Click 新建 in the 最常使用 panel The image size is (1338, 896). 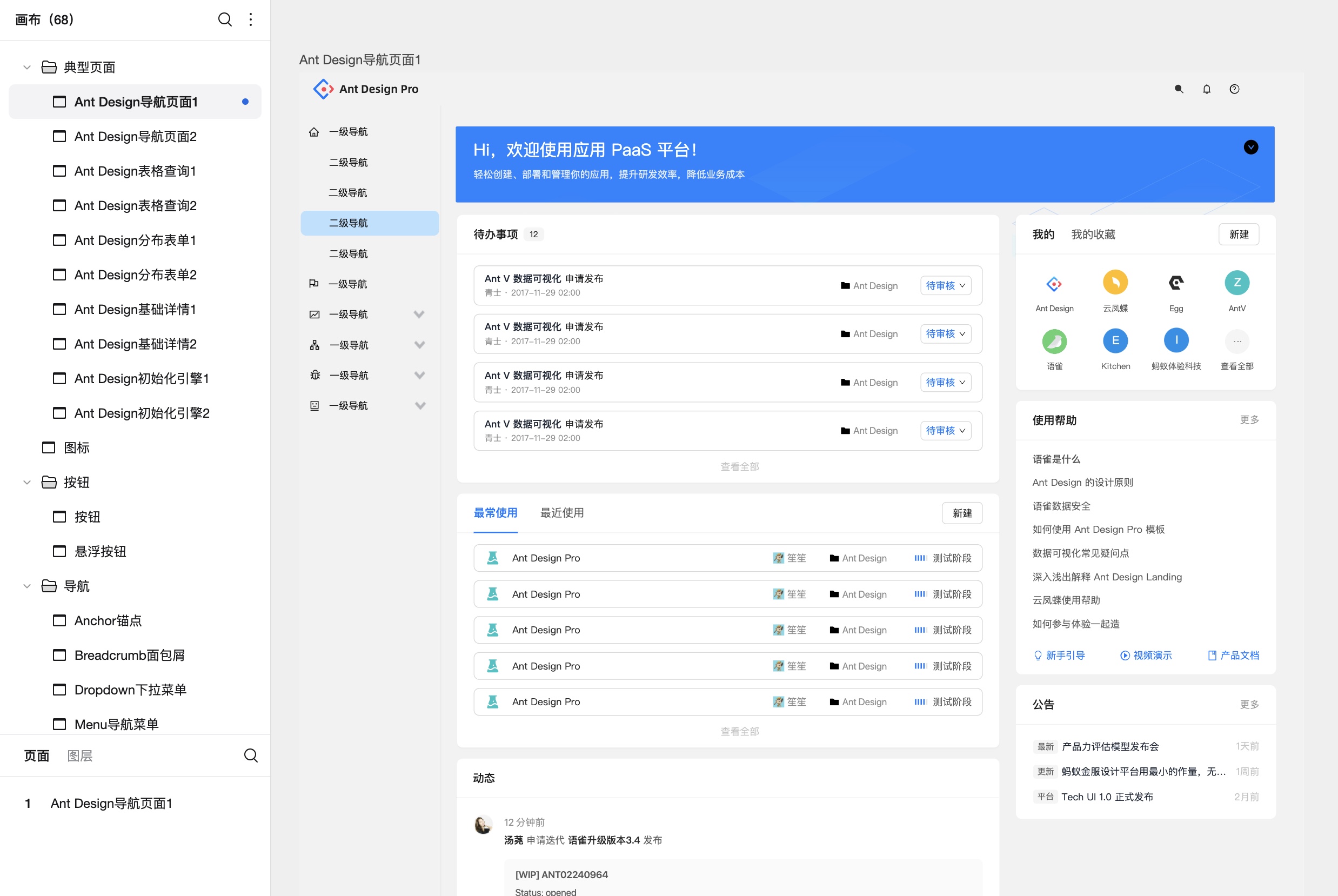click(x=962, y=513)
